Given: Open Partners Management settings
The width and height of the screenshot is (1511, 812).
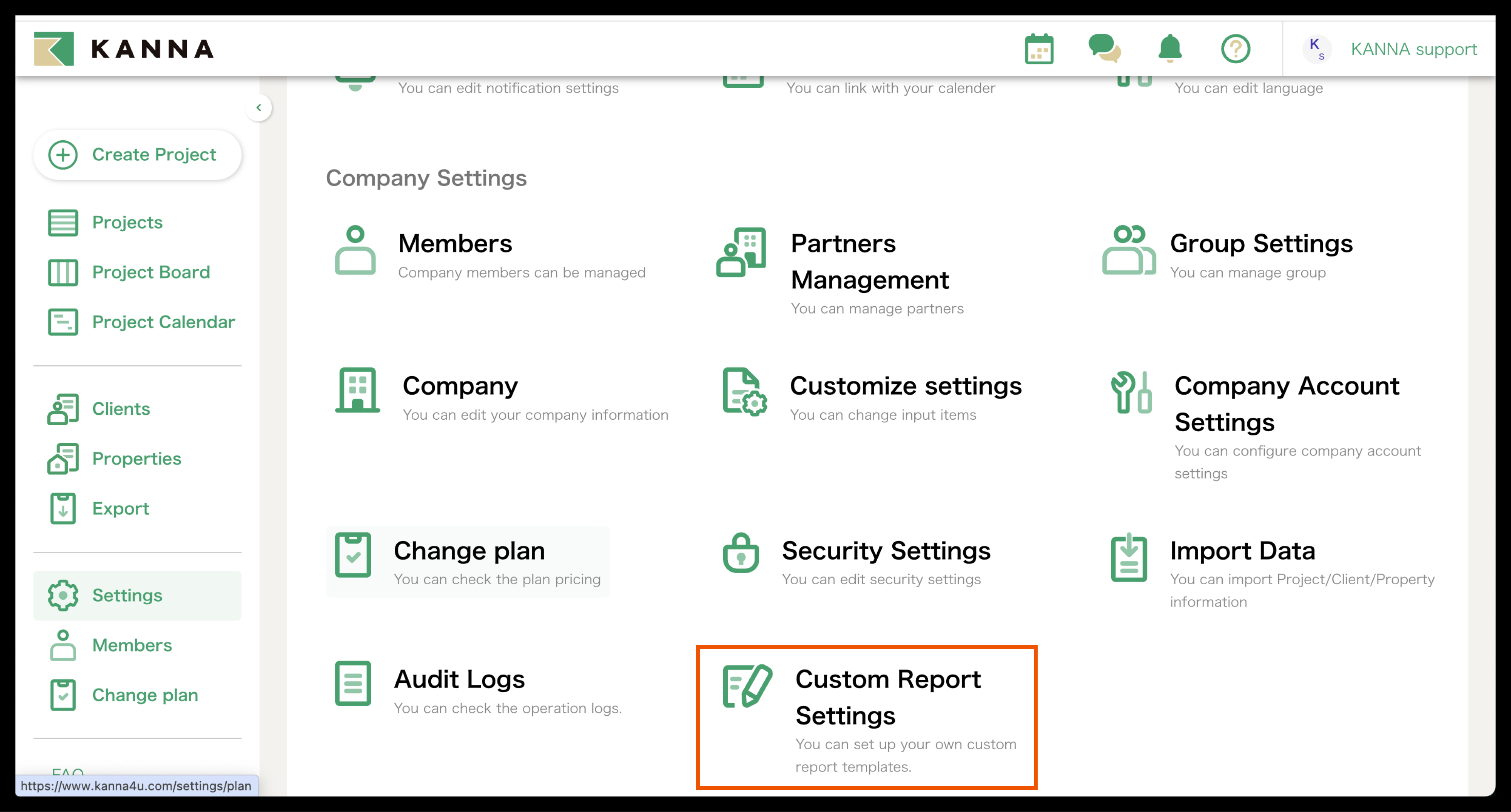Looking at the screenshot, I should pyautogui.click(x=869, y=261).
